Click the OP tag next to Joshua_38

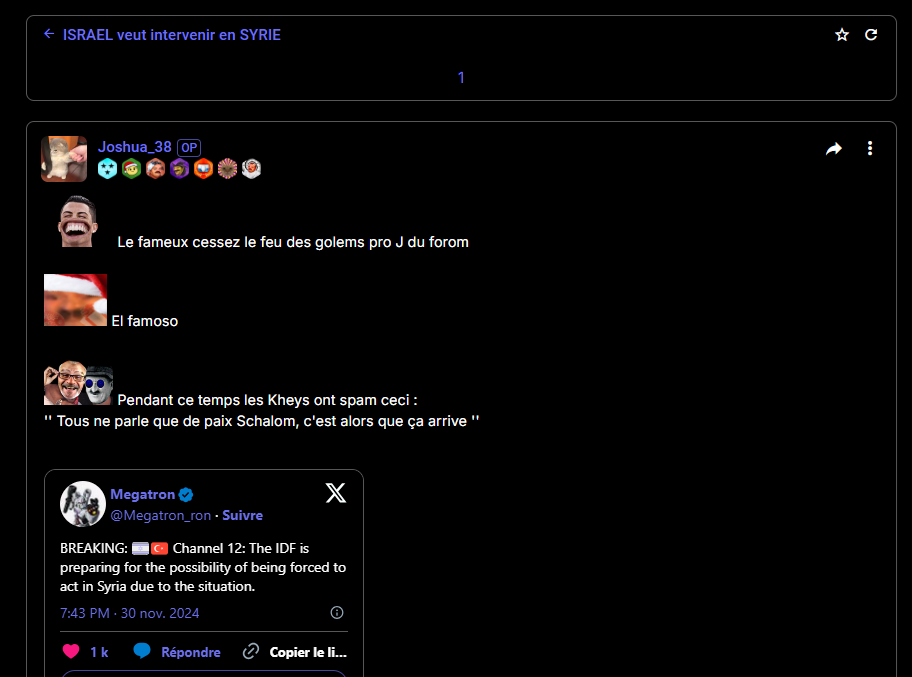coord(189,148)
